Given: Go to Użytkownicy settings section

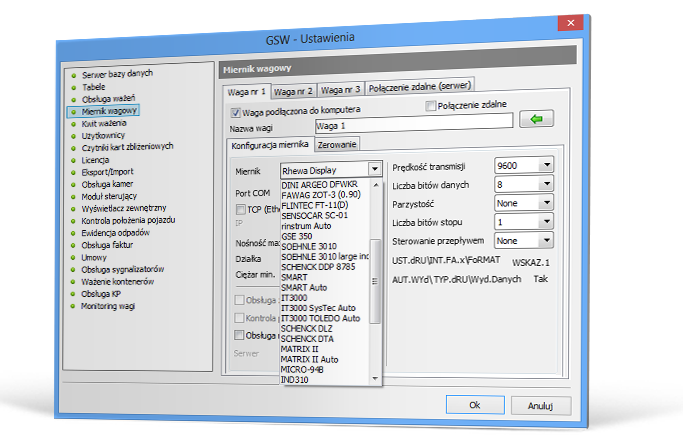Looking at the screenshot, I should 104,134.
